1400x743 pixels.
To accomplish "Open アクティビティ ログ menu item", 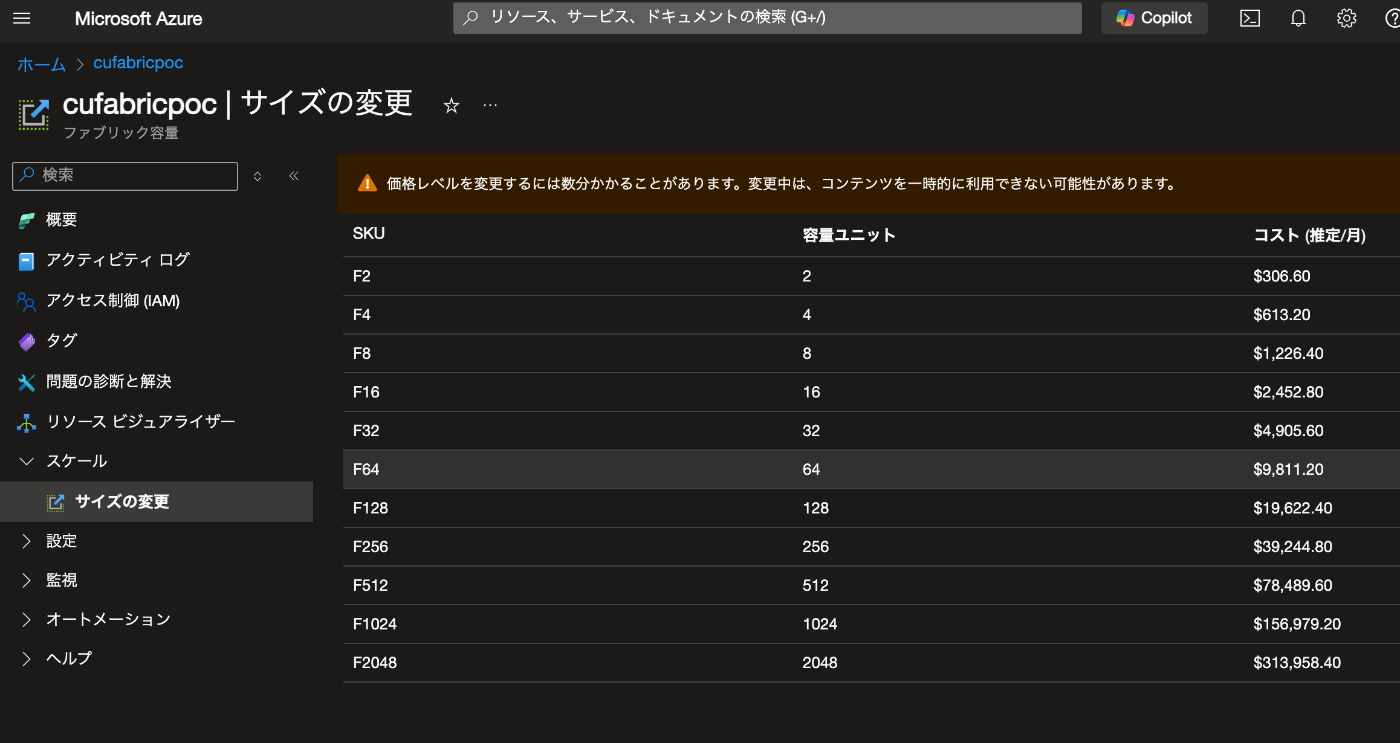I will pyautogui.click(x=118, y=260).
